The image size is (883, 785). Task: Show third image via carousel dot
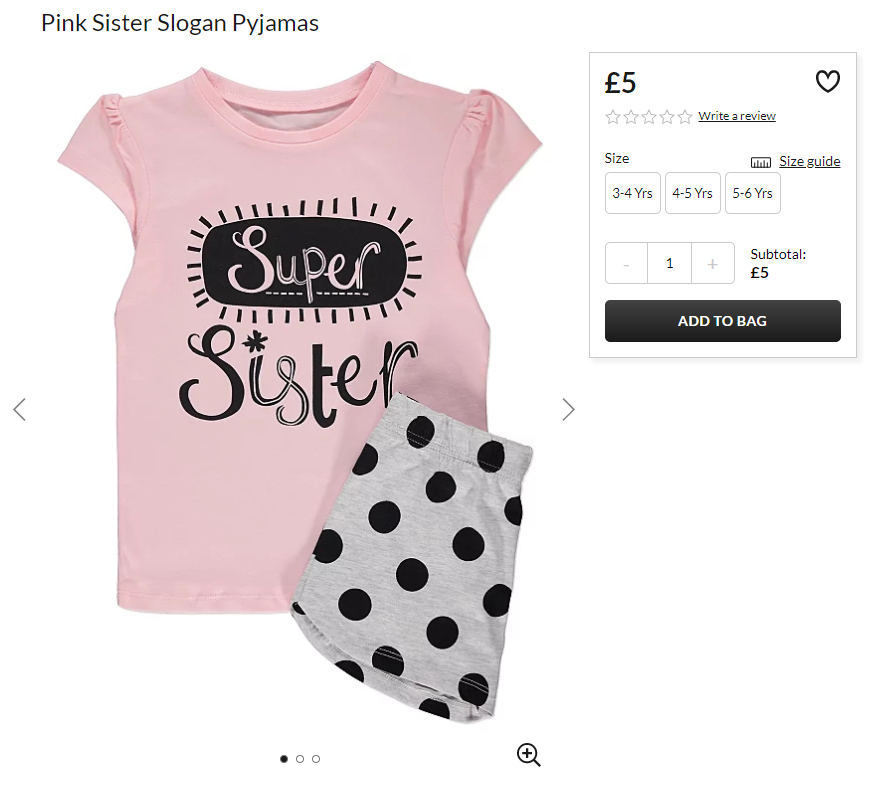tap(316, 759)
